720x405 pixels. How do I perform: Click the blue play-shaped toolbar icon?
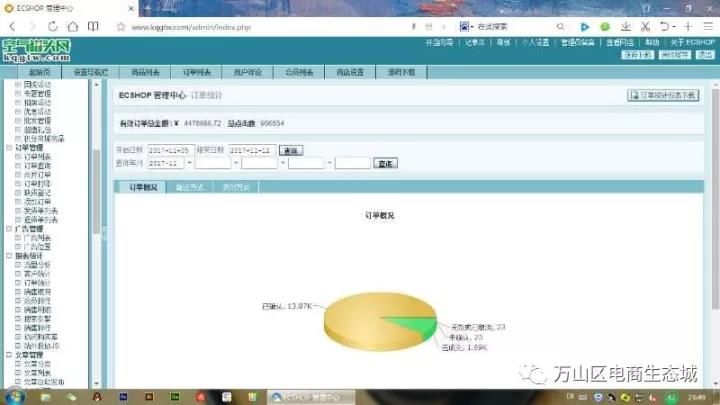[585, 27]
